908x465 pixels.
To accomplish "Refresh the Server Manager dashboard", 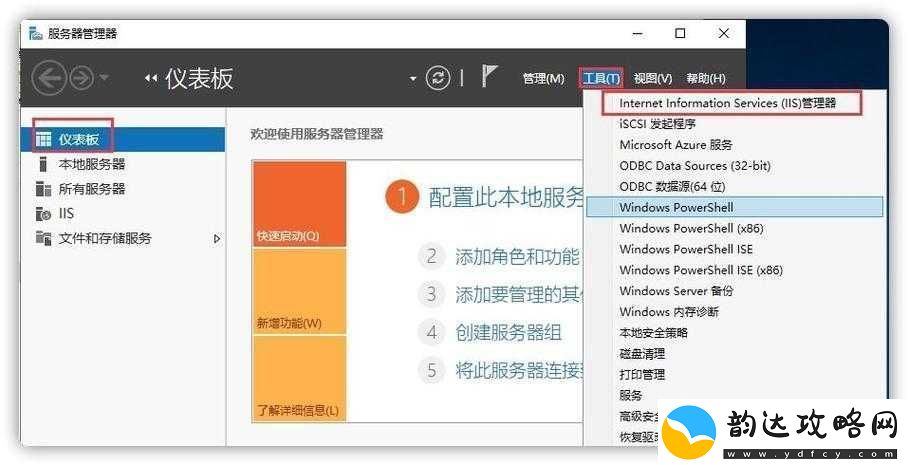I will 438,78.
